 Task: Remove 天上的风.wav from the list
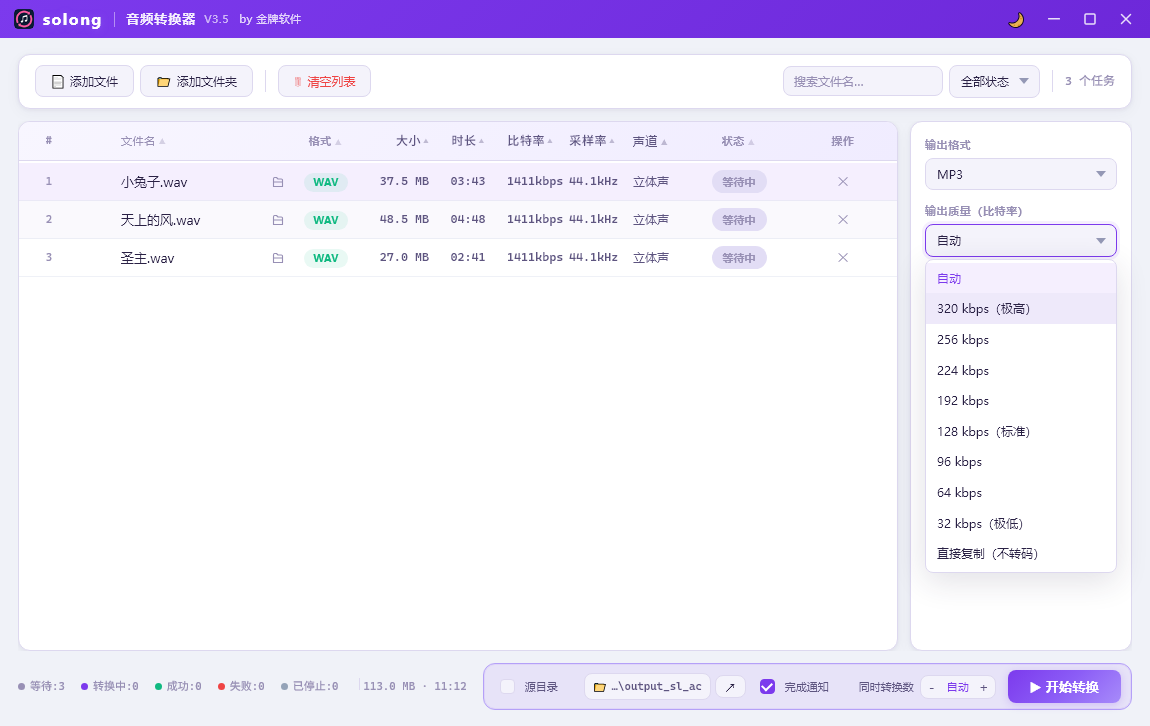(x=843, y=220)
